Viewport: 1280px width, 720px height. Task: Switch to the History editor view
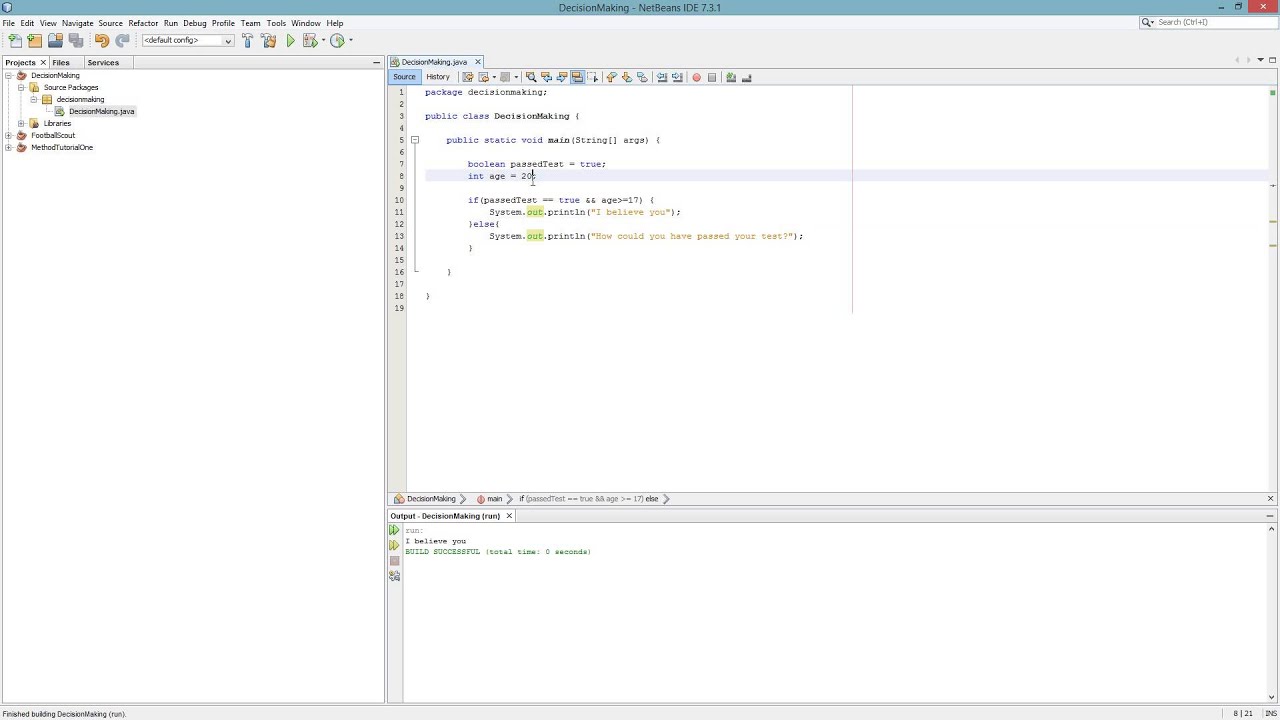coord(438,77)
